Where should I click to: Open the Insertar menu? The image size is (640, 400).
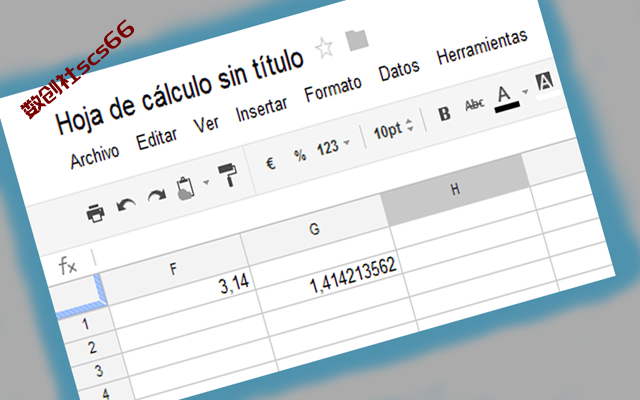pos(262,110)
